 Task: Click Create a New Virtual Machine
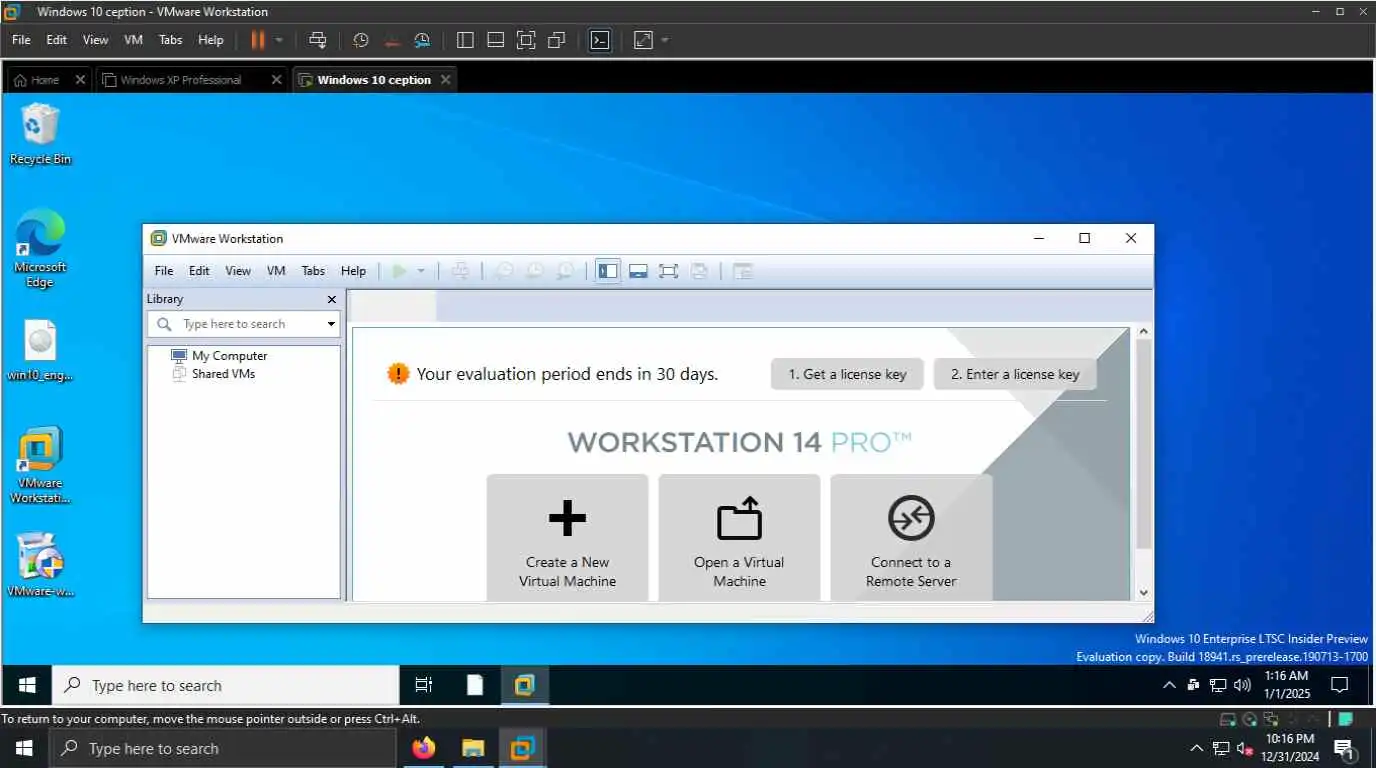click(567, 538)
